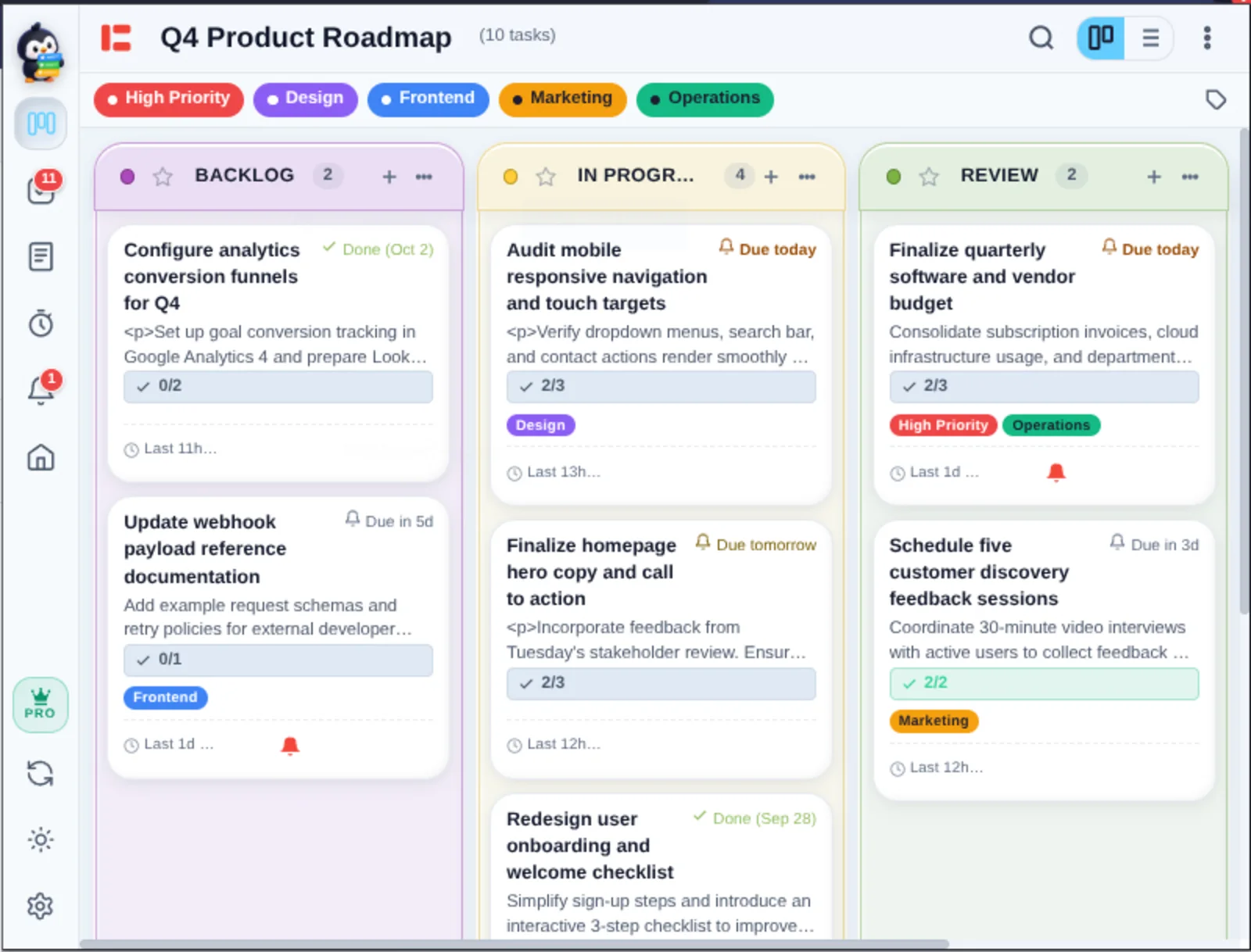
Task: Add task to Backlog column
Action: 389,177
